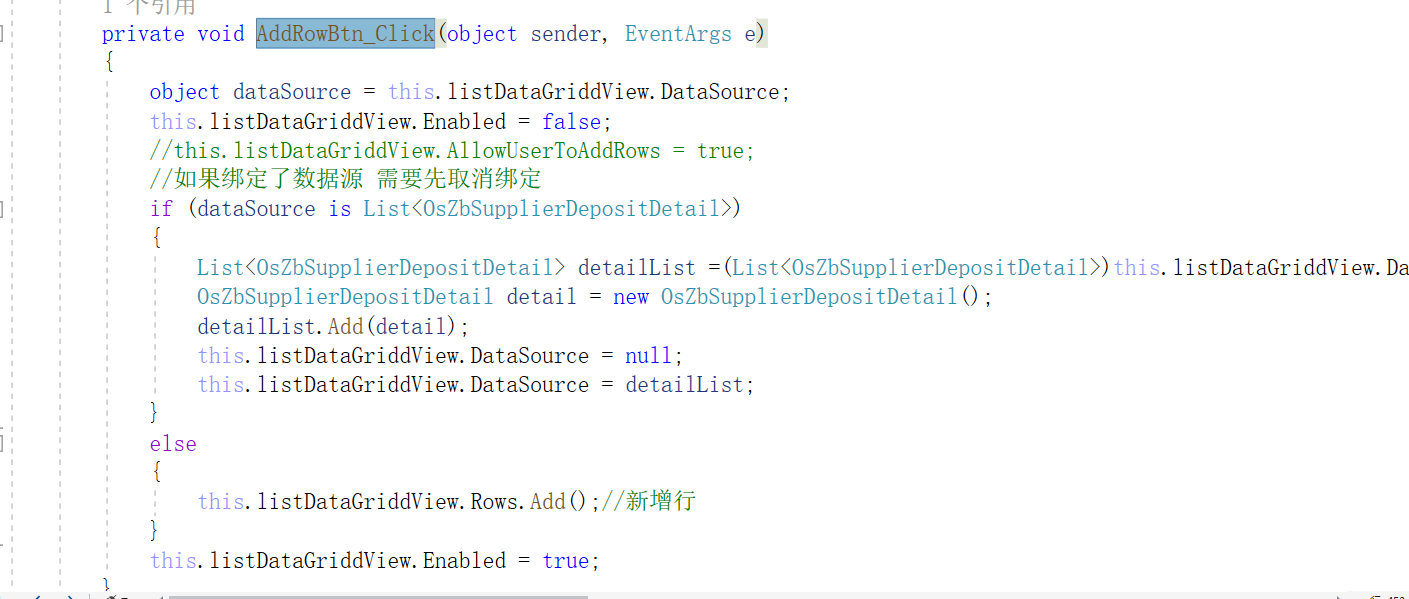Image resolution: width=1409 pixels, height=599 pixels.
Task: Click the 'else' keyword
Action: click(x=173, y=444)
